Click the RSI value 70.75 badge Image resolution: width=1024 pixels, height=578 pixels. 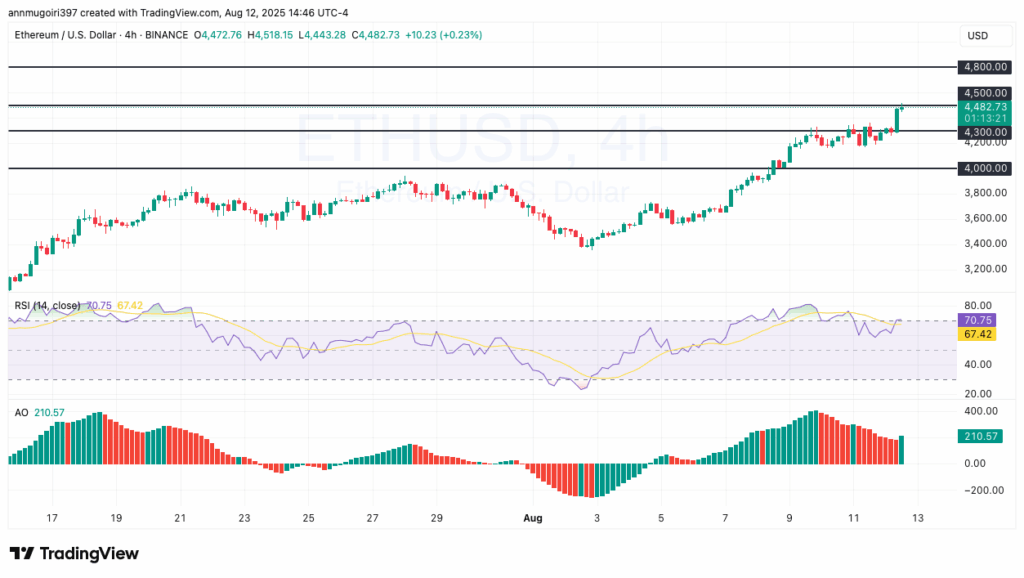[977, 320]
